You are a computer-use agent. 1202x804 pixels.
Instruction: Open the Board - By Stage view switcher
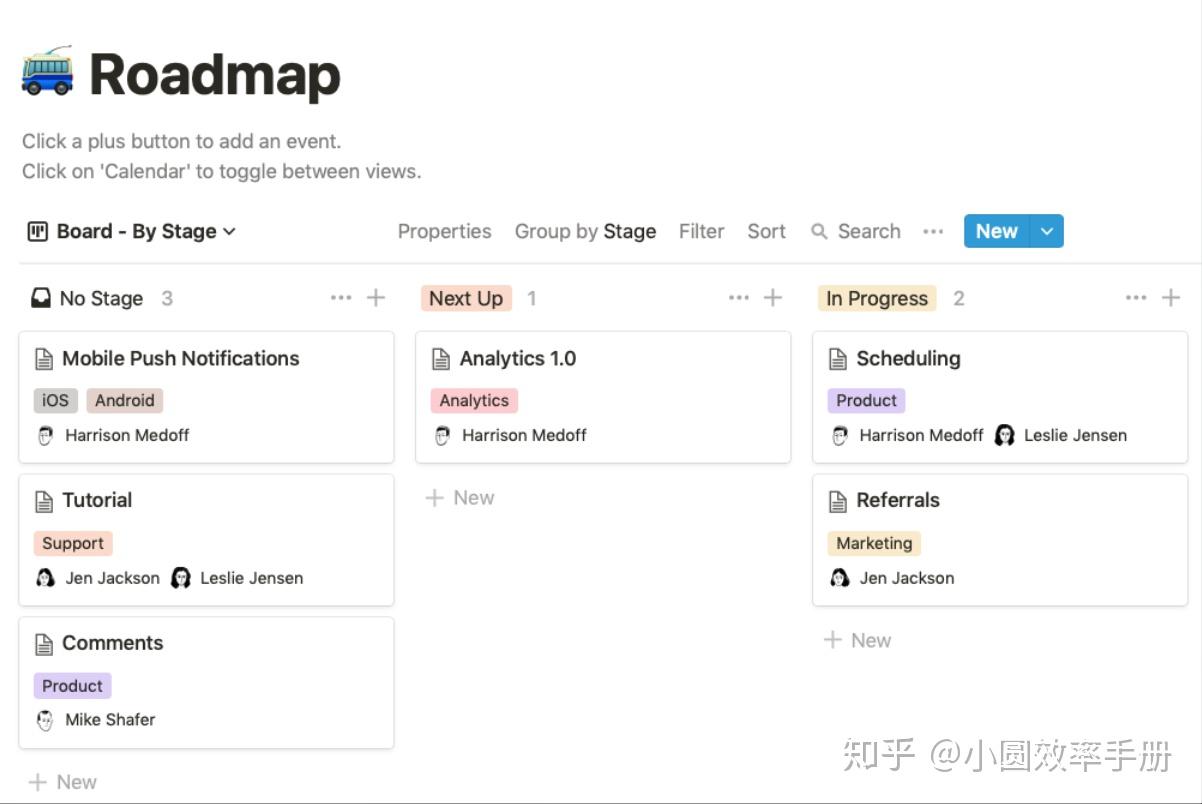pos(132,231)
